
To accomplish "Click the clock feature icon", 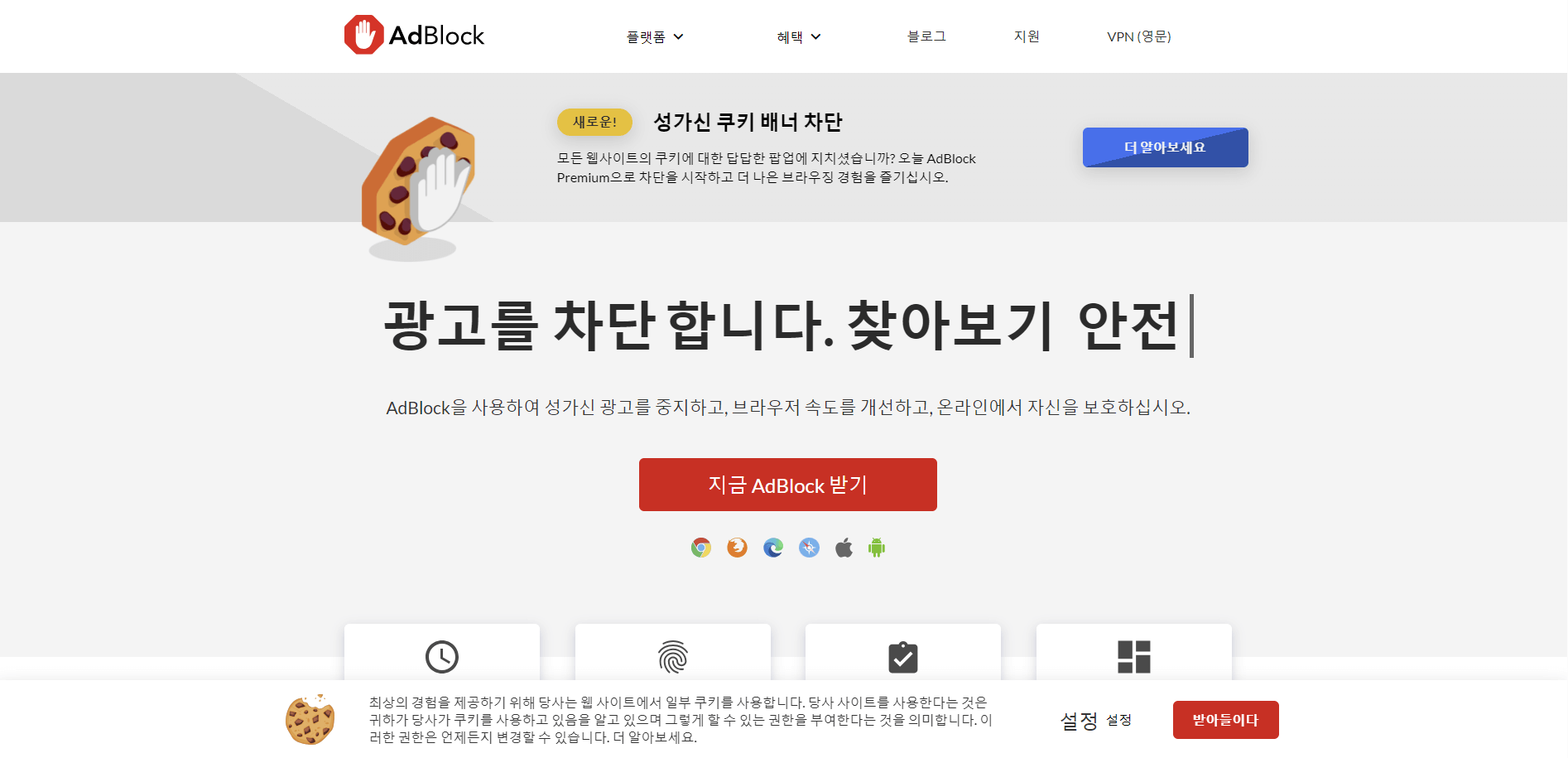I will [441, 657].
